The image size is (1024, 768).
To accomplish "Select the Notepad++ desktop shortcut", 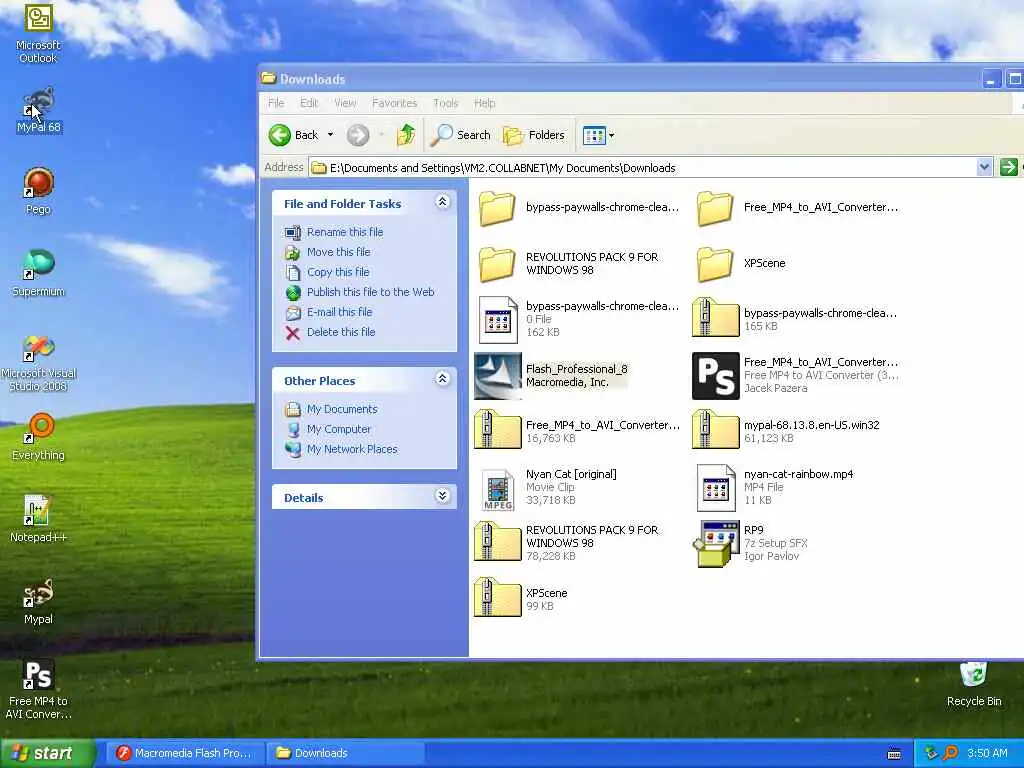I will (x=38, y=519).
